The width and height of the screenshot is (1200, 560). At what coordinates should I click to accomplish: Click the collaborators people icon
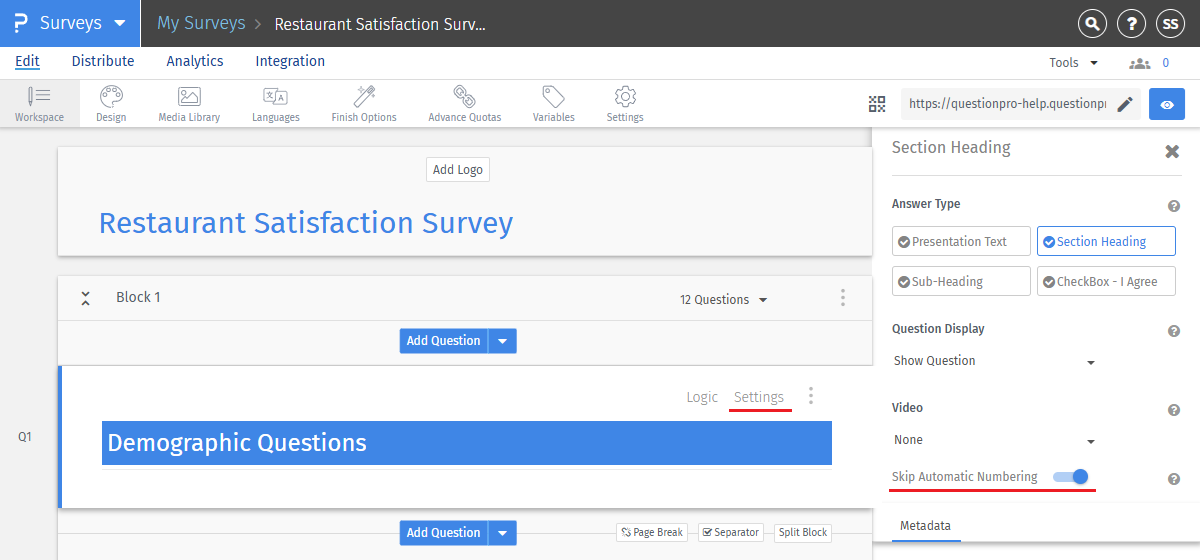(x=1140, y=63)
